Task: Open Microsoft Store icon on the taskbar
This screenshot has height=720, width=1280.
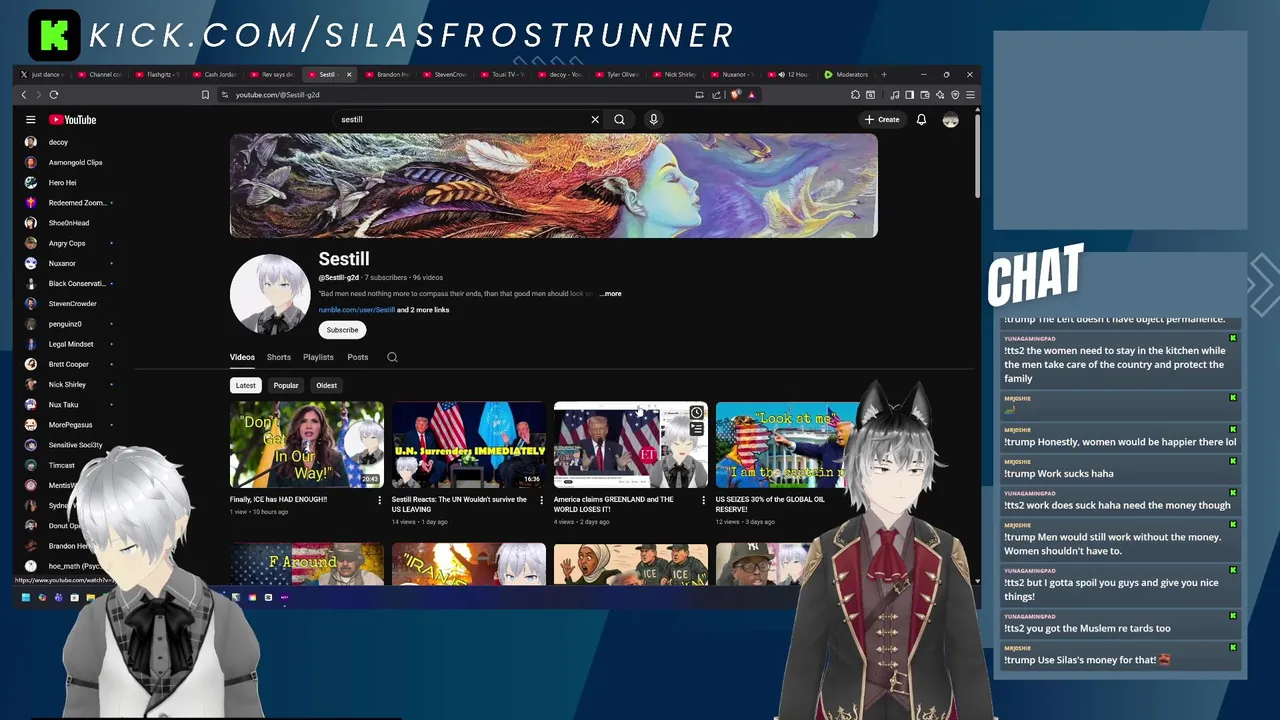Action: pos(74,597)
